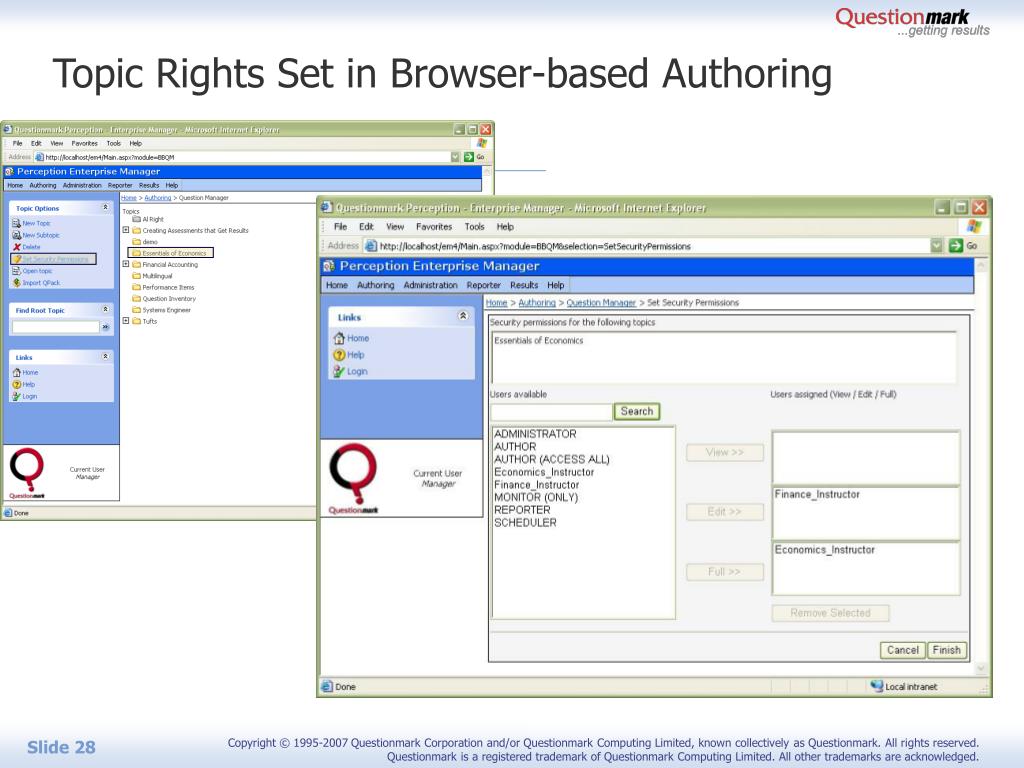Click red Delete X icon in Topic Options
Viewport: 1024px width, 768px height.
tap(16, 247)
